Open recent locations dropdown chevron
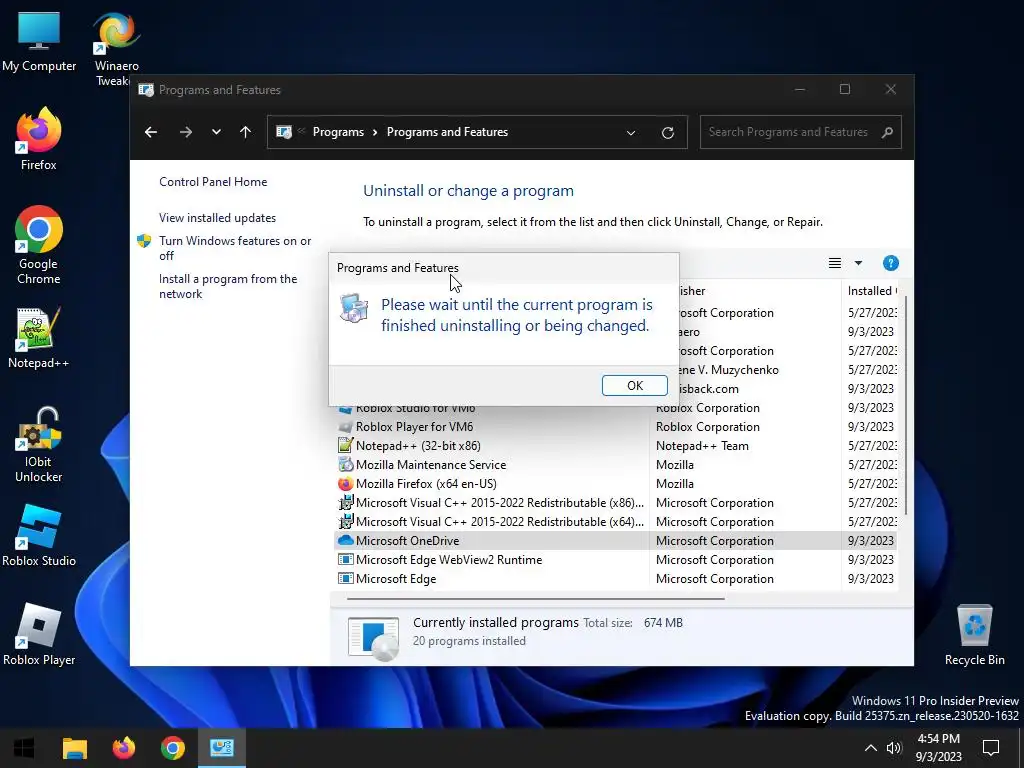The width and height of the screenshot is (1024, 768). (216, 132)
